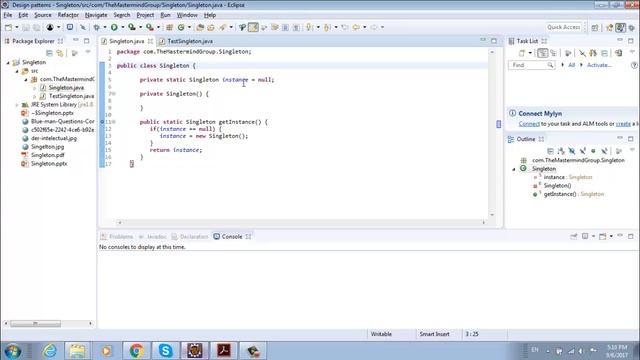Click the Connect link in Mylyn panel
640x360 pixels.
pos(529,124)
